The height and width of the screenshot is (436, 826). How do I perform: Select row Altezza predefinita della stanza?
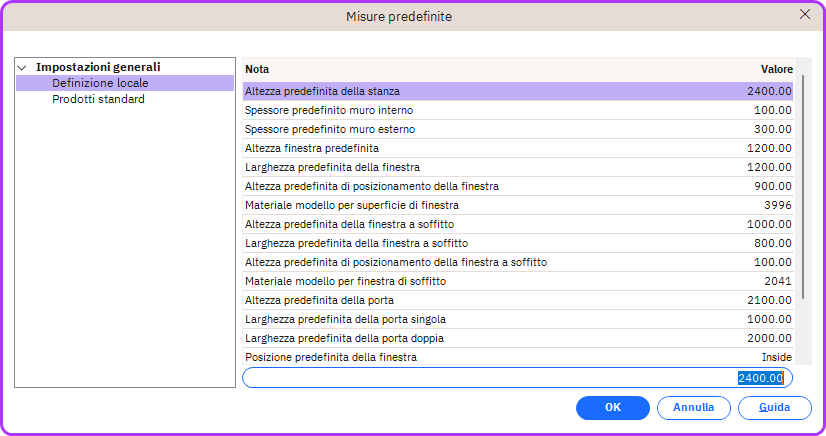[322, 91]
